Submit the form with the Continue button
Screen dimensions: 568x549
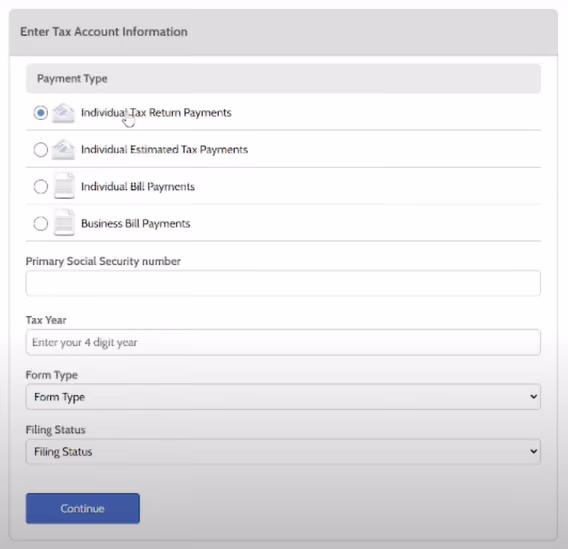[83, 508]
